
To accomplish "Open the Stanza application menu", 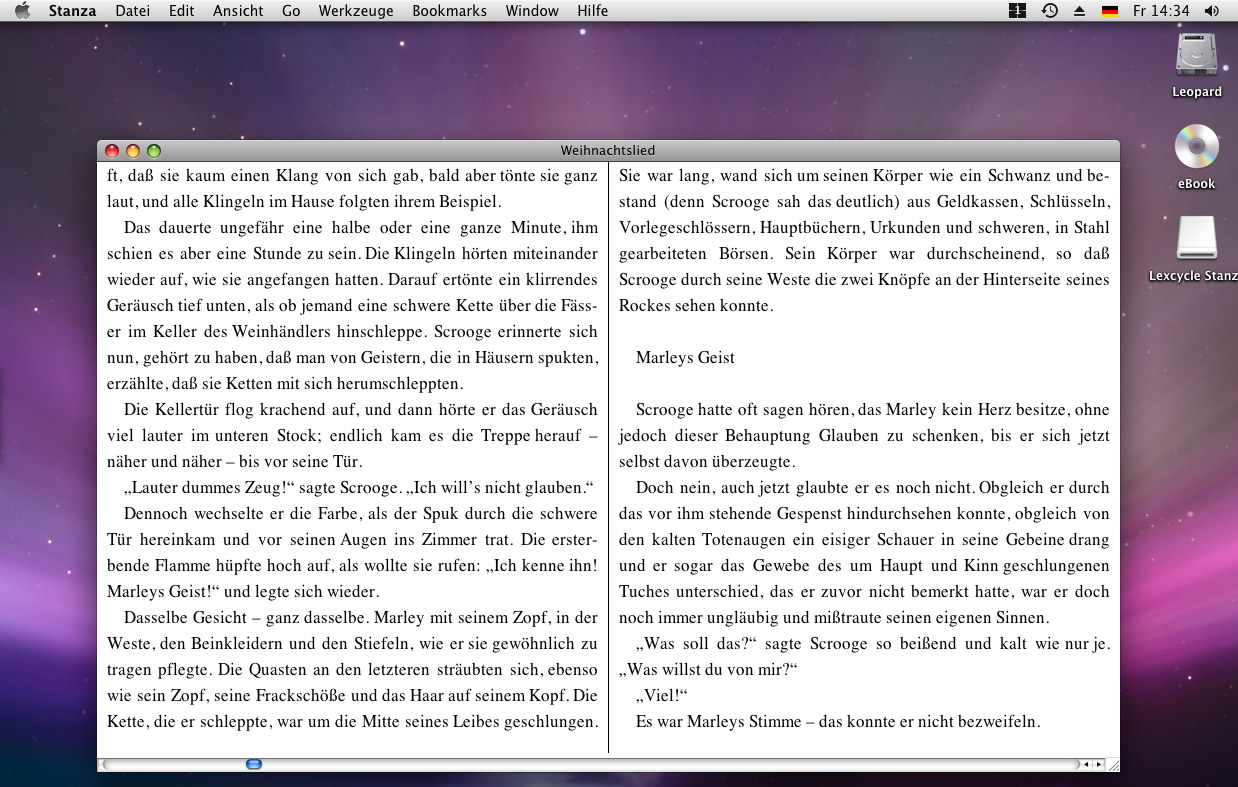I will [72, 11].
